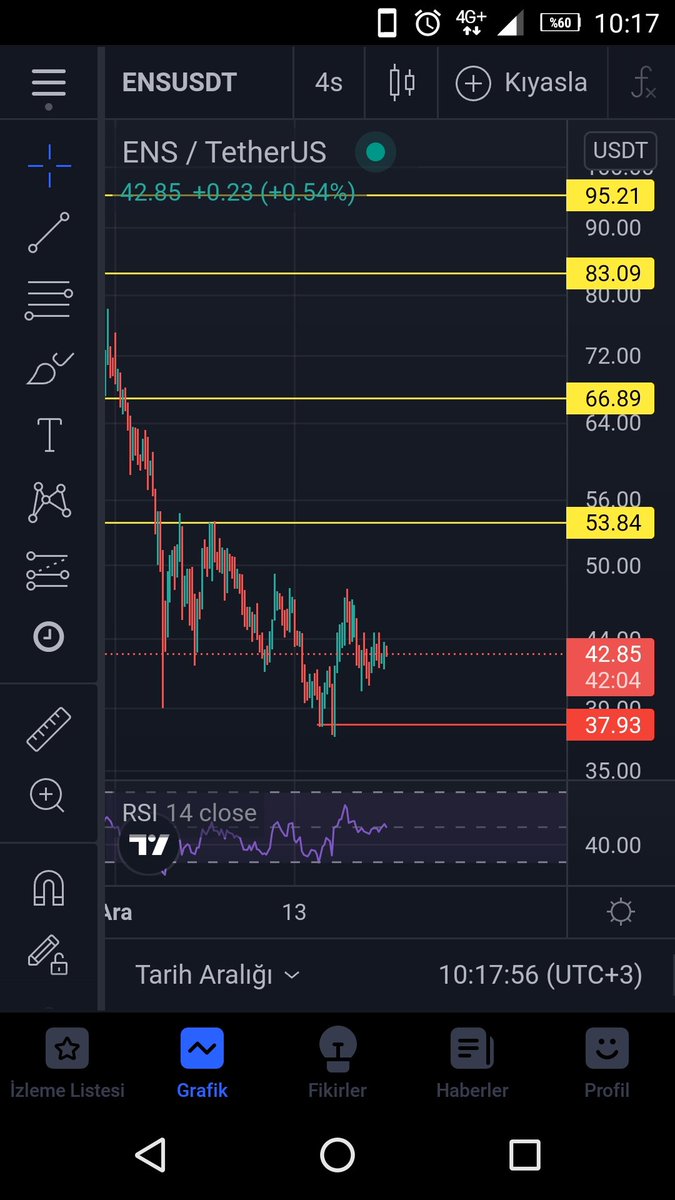Viewport: 675px width, 1200px height.
Task: Open the Fikirler tab
Action: (x=337, y=1064)
